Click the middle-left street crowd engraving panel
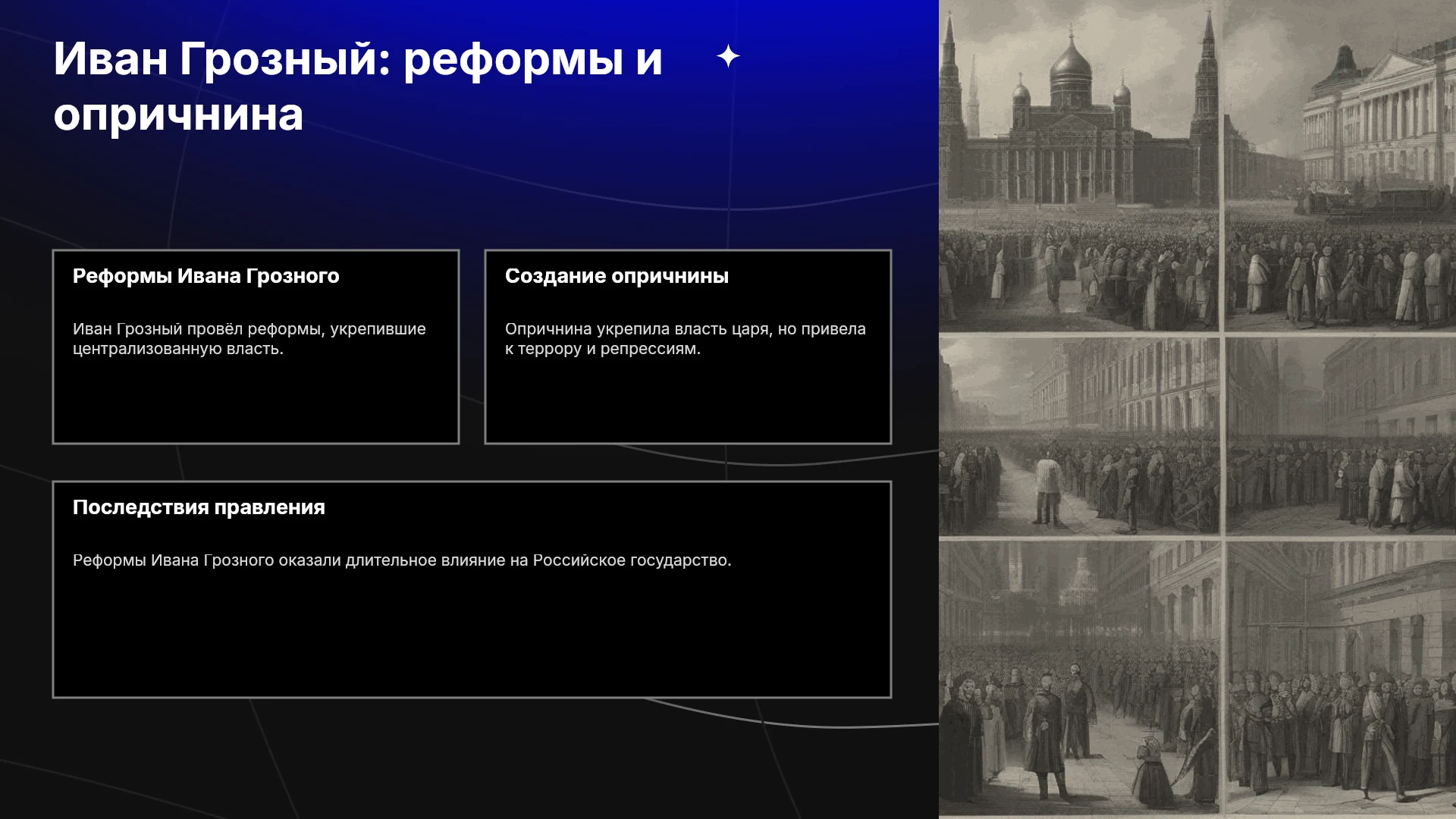 (x=1078, y=436)
